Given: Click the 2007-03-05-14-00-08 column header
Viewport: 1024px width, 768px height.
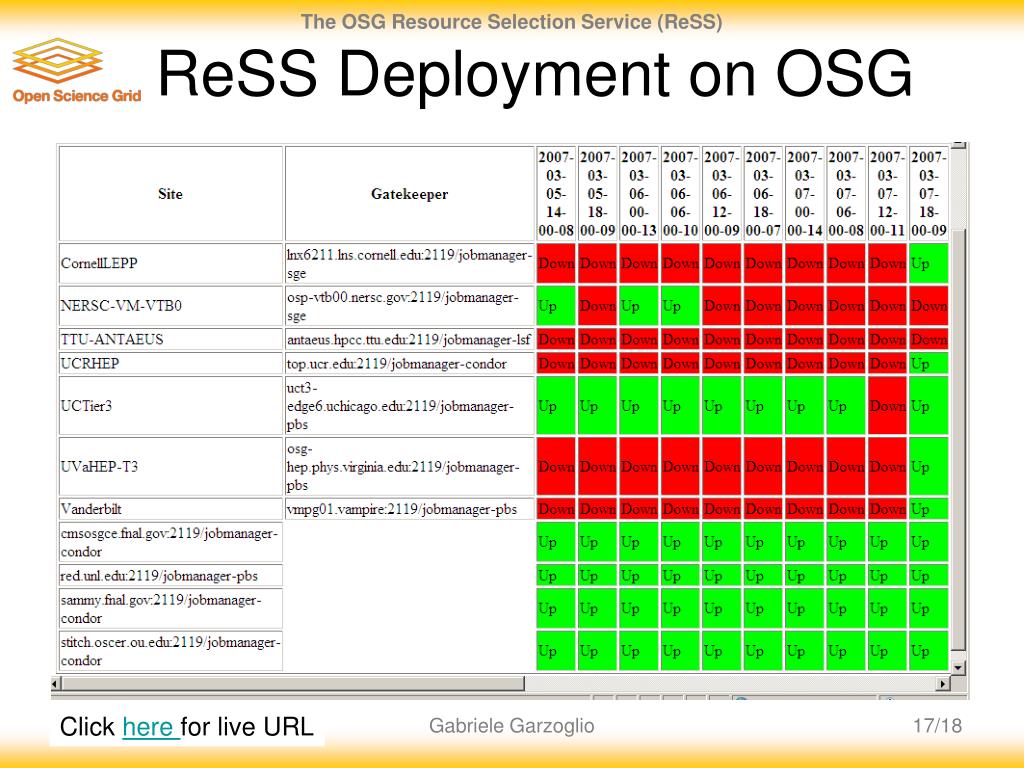Looking at the screenshot, I should [556, 193].
